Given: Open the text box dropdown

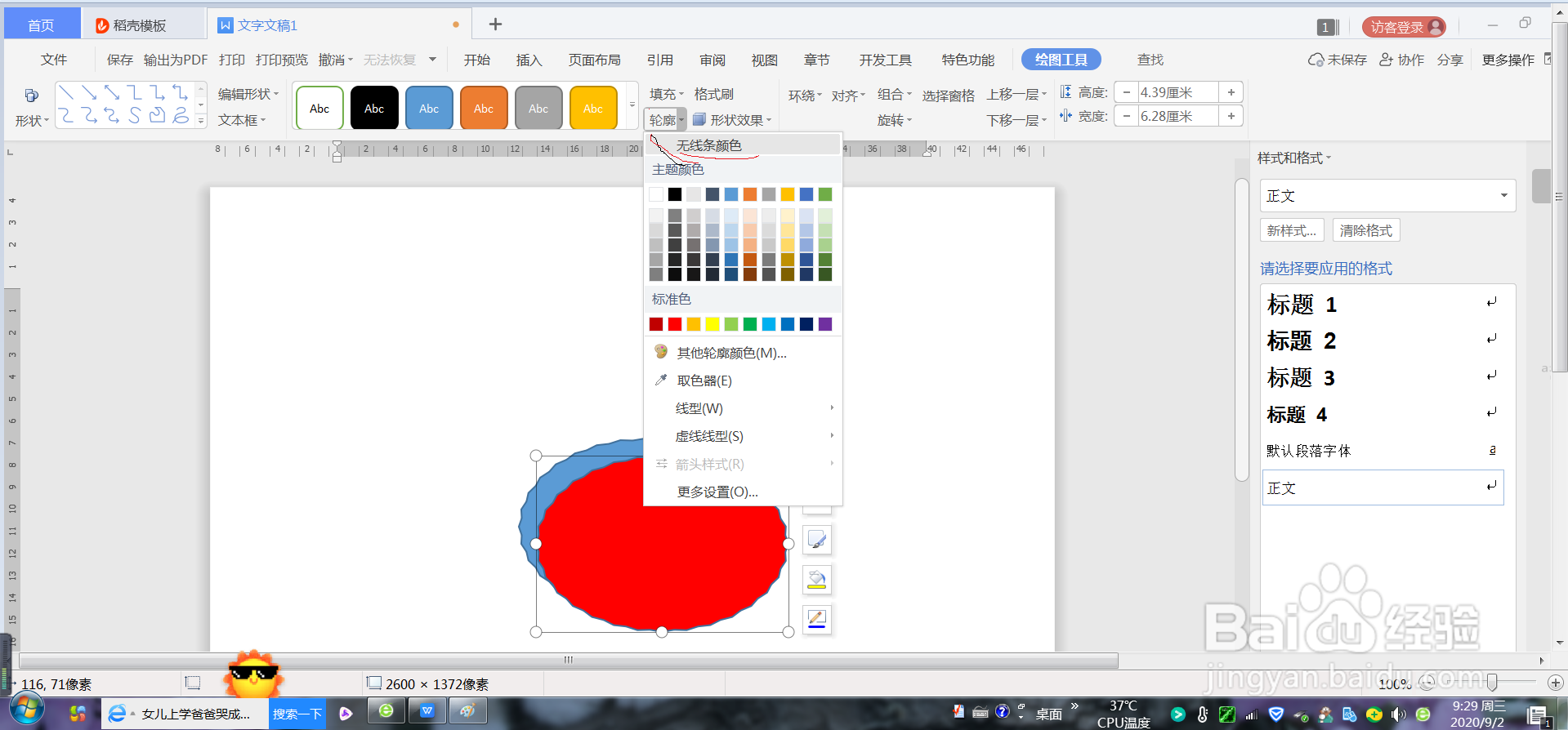Looking at the screenshot, I should click(x=242, y=120).
